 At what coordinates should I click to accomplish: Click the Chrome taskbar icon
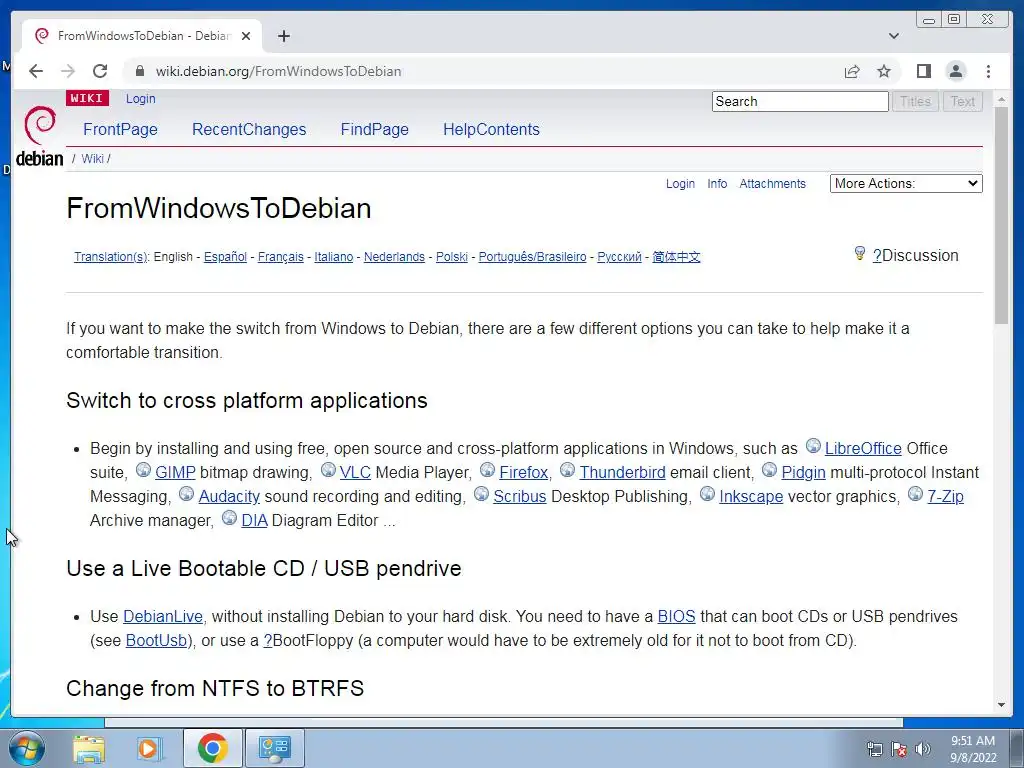pos(212,748)
